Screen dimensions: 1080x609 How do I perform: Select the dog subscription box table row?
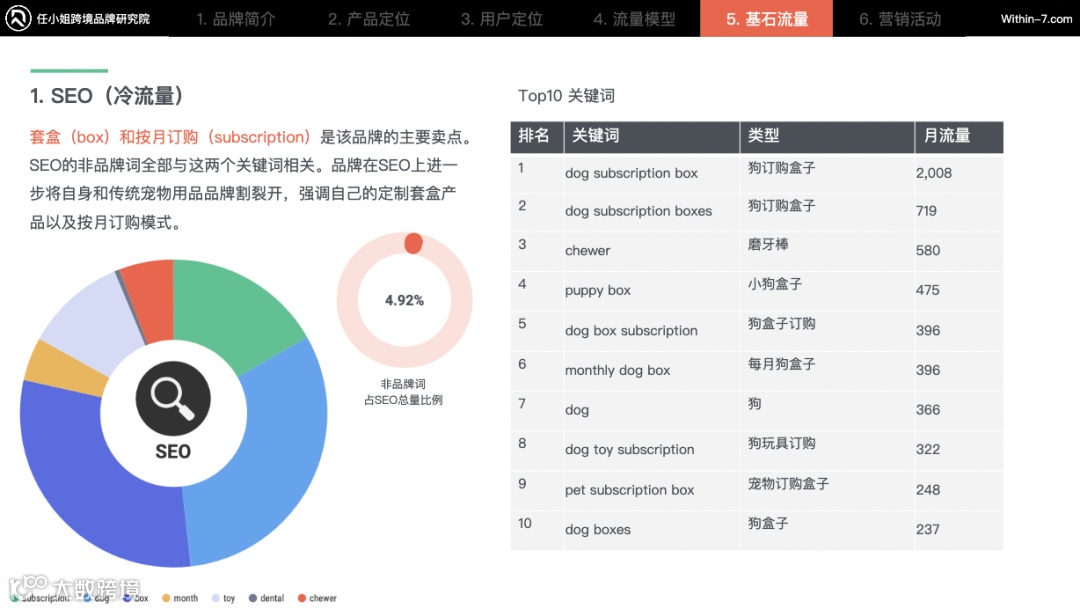[x=755, y=172]
